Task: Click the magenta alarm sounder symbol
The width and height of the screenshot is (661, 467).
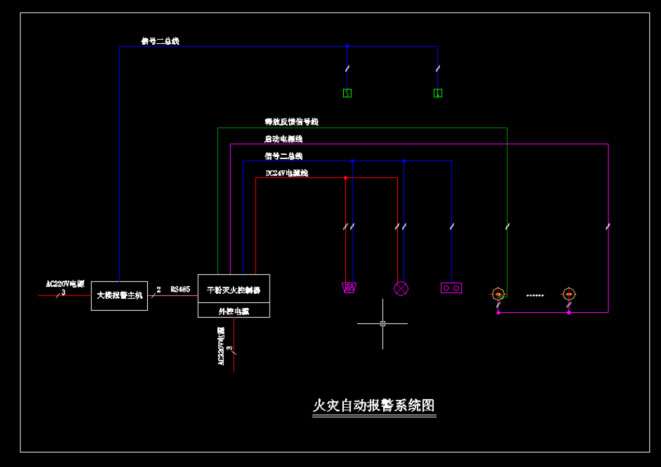Action: [x=350, y=288]
